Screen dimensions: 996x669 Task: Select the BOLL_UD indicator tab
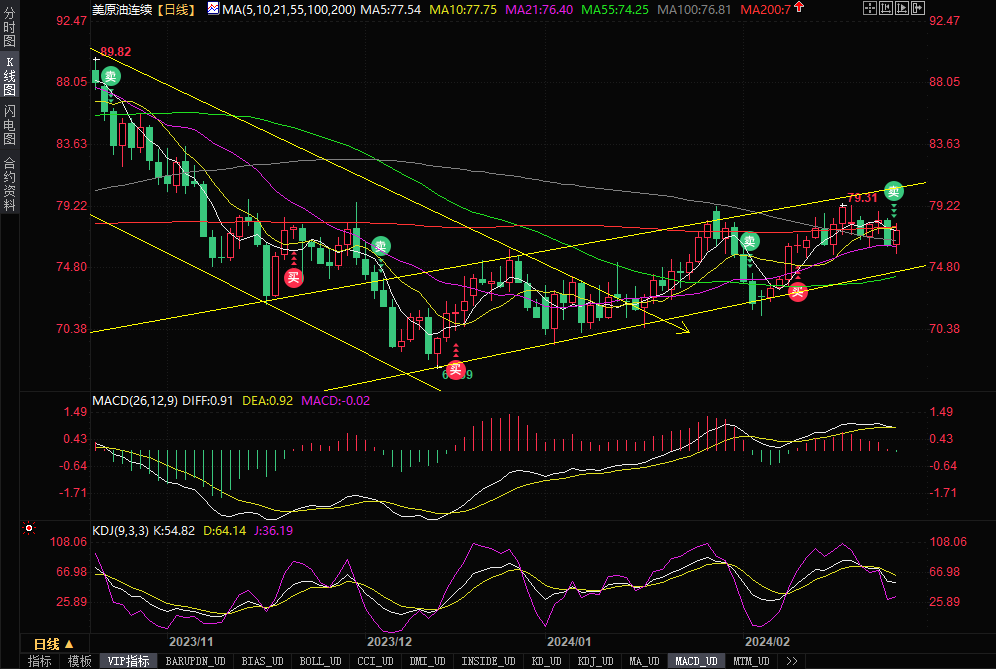319,661
